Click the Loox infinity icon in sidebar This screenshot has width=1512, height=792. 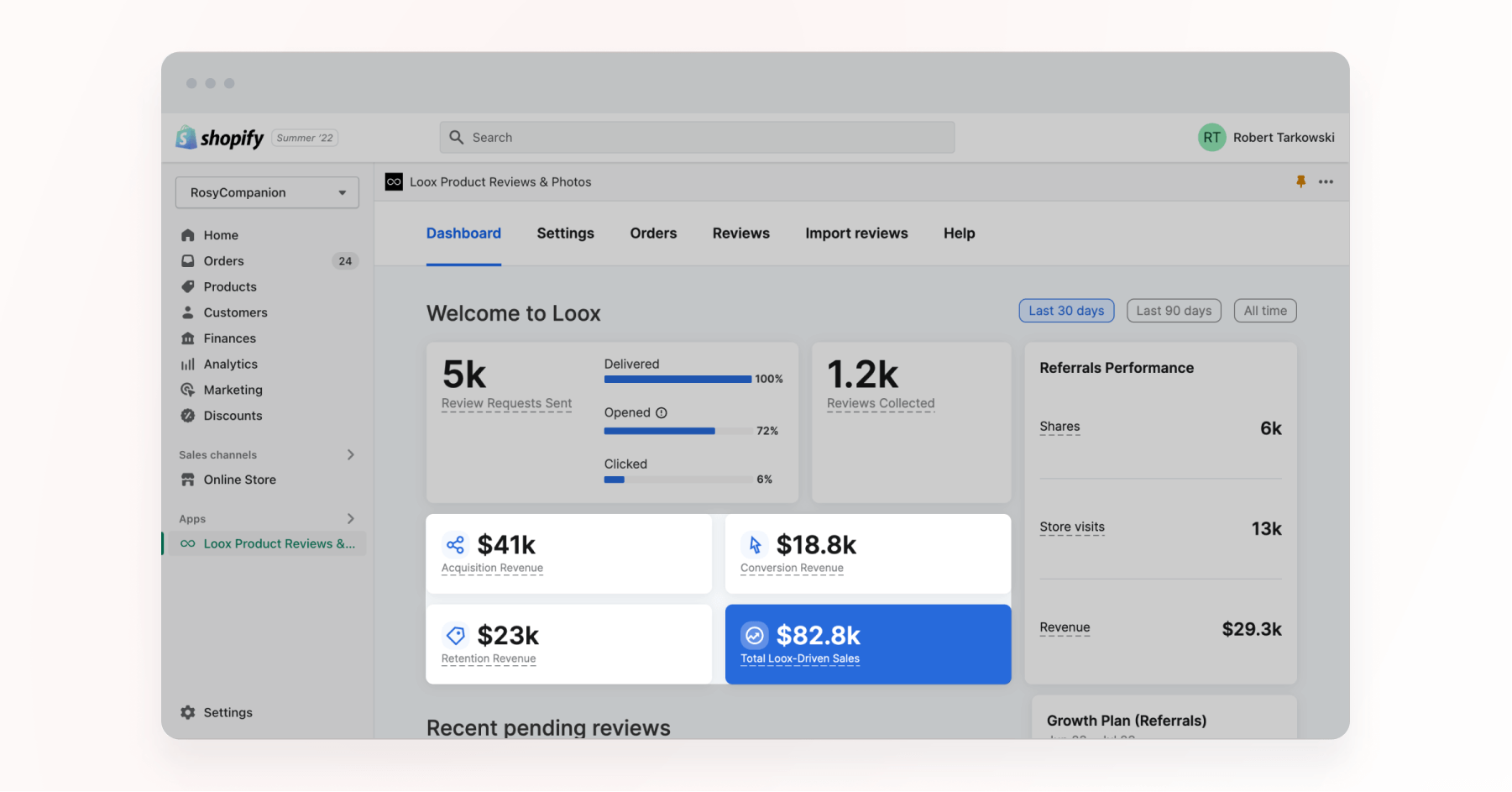(188, 543)
